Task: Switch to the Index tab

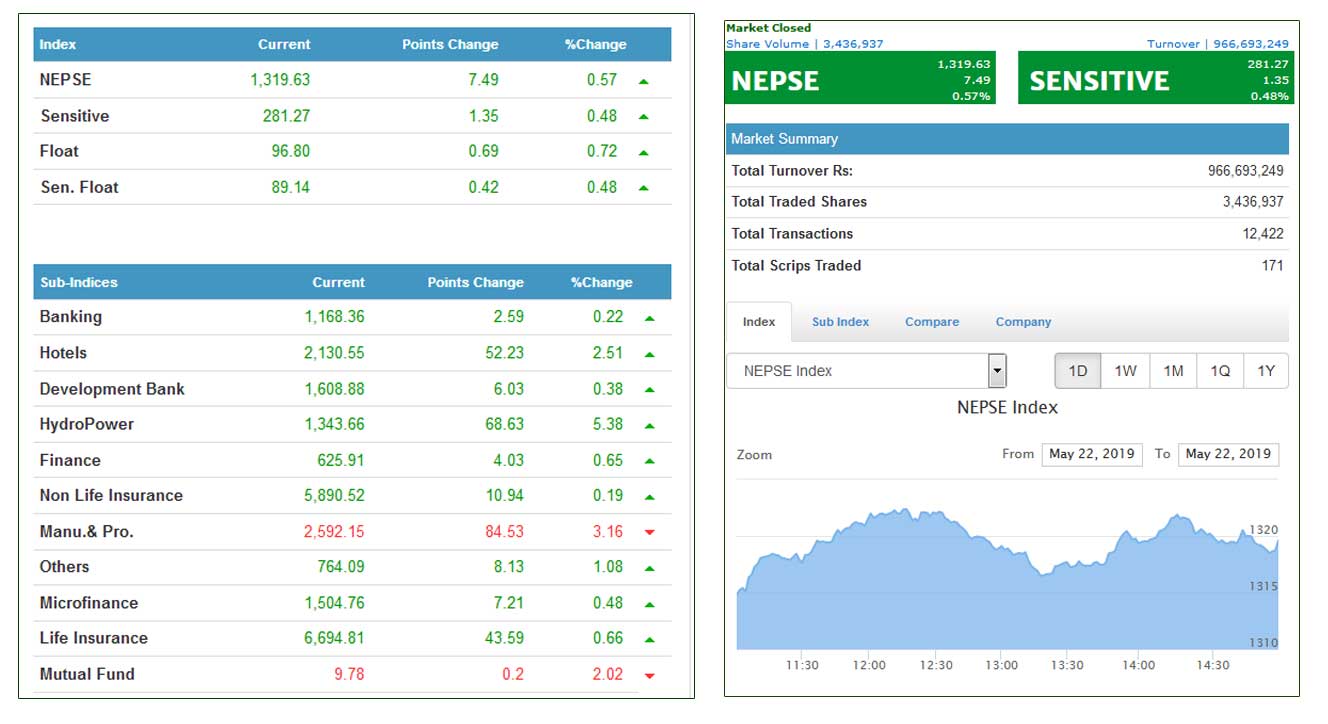Action: pos(759,322)
